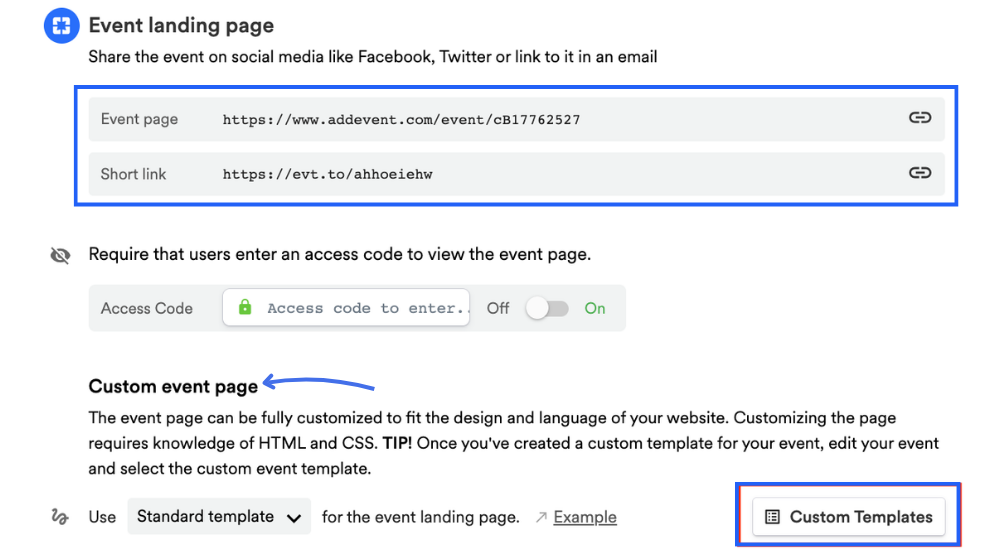Toggle the access code switch
The height and width of the screenshot is (550, 1000).
(x=547, y=308)
